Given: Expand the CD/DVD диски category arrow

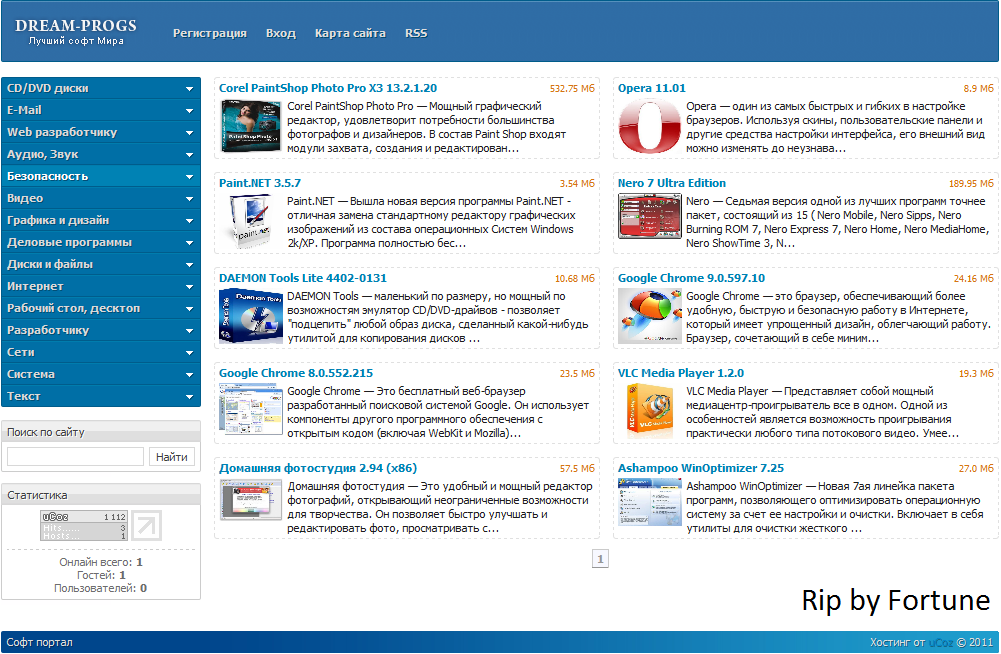Looking at the screenshot, I should [x=190, y=89].
